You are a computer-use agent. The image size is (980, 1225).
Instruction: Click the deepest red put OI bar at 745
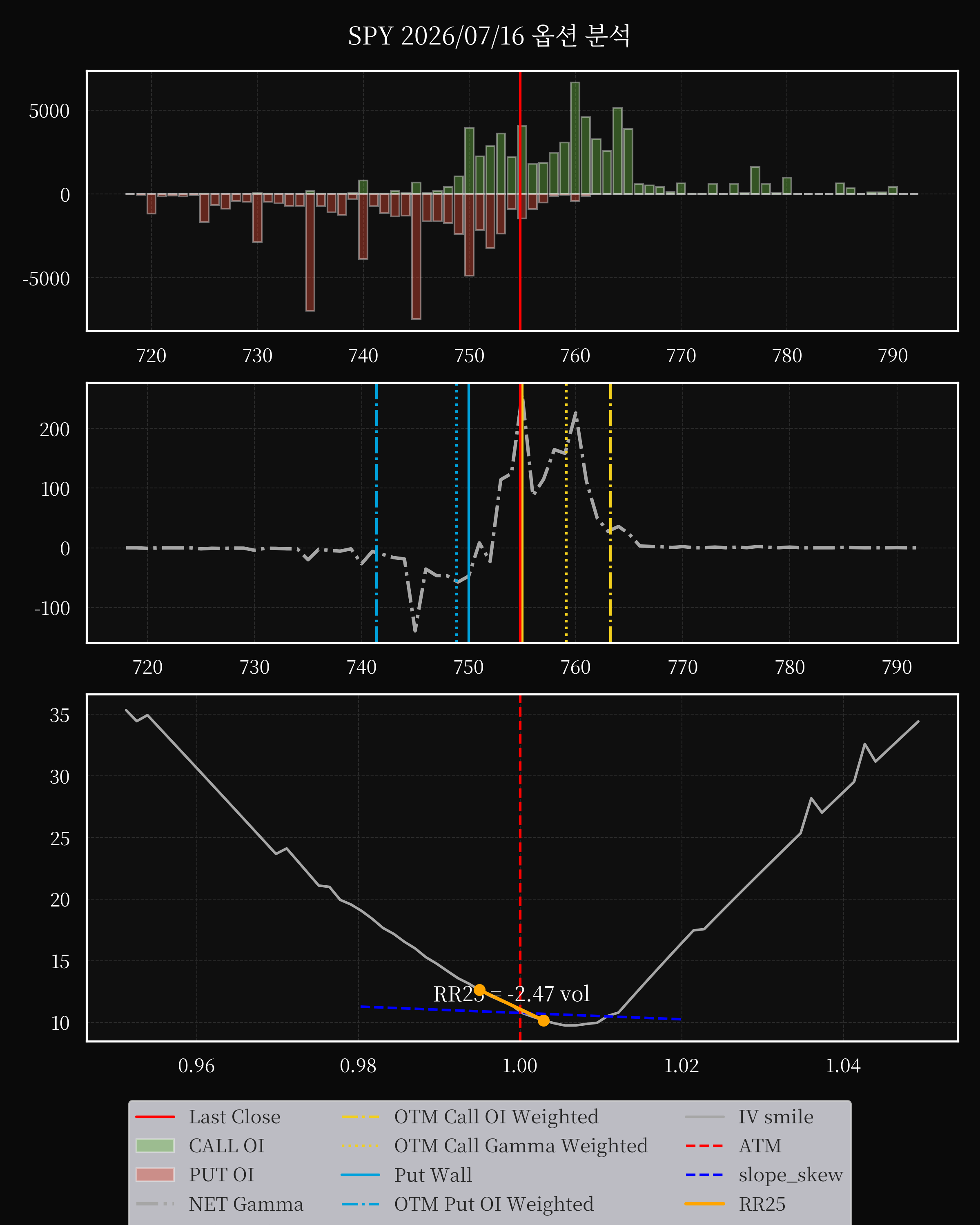pos(416,256)
